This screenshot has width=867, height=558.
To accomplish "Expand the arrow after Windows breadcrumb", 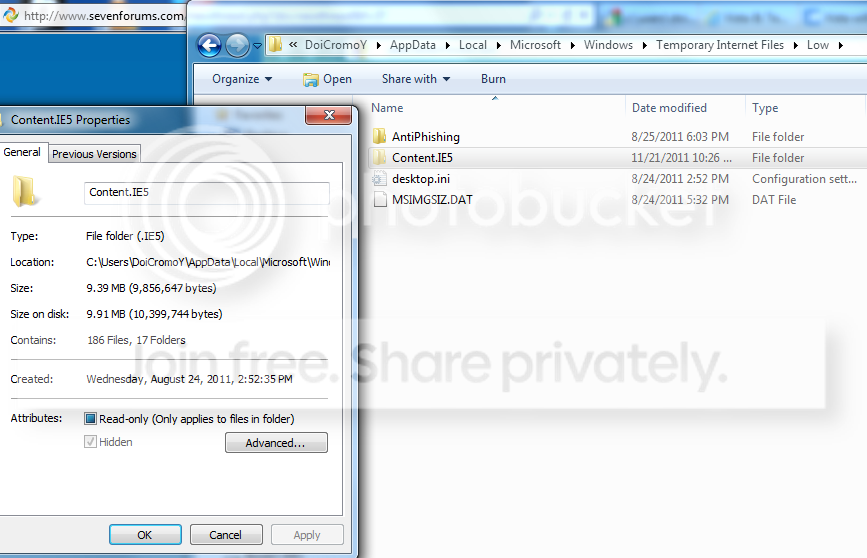I will [x=645, y=45].
